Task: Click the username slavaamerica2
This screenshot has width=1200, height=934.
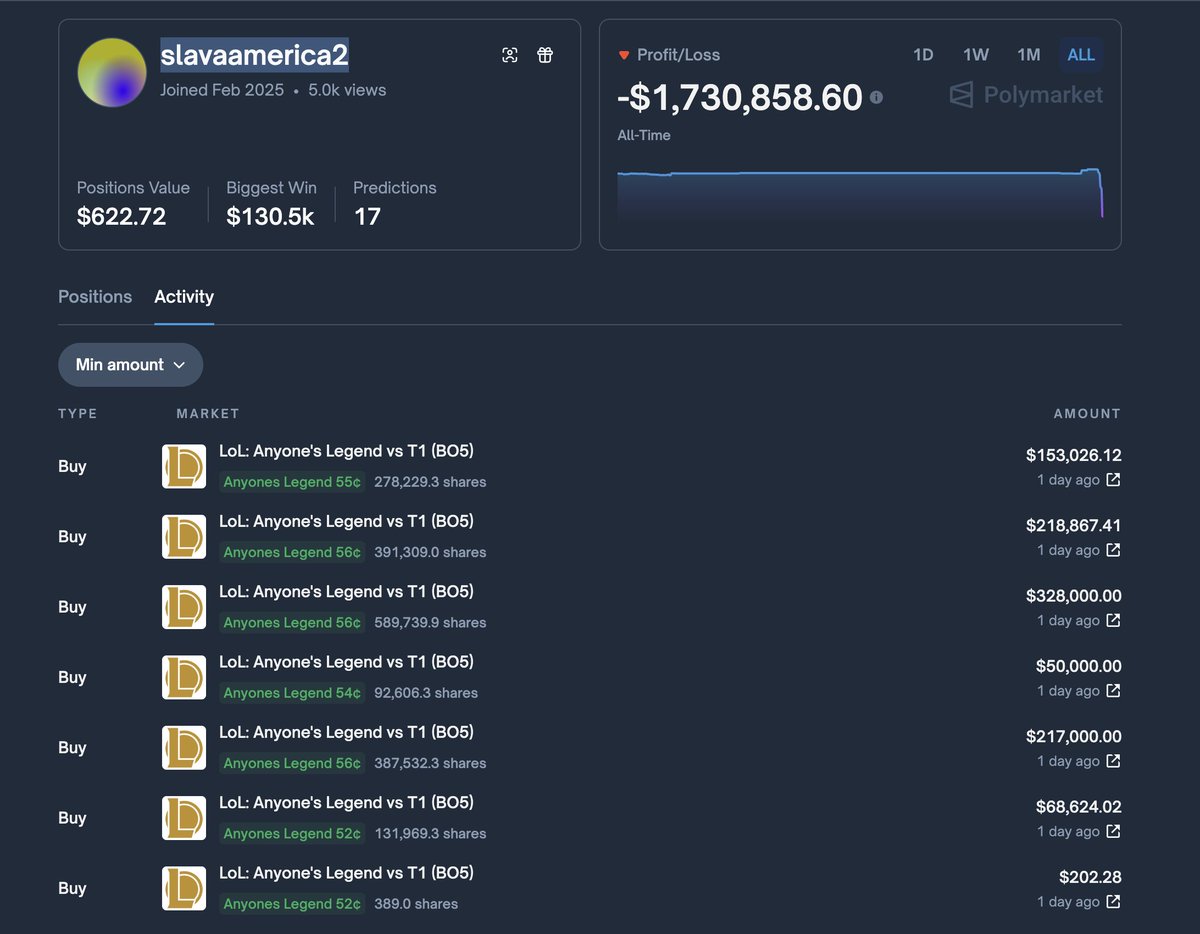Action: point(253,55)
